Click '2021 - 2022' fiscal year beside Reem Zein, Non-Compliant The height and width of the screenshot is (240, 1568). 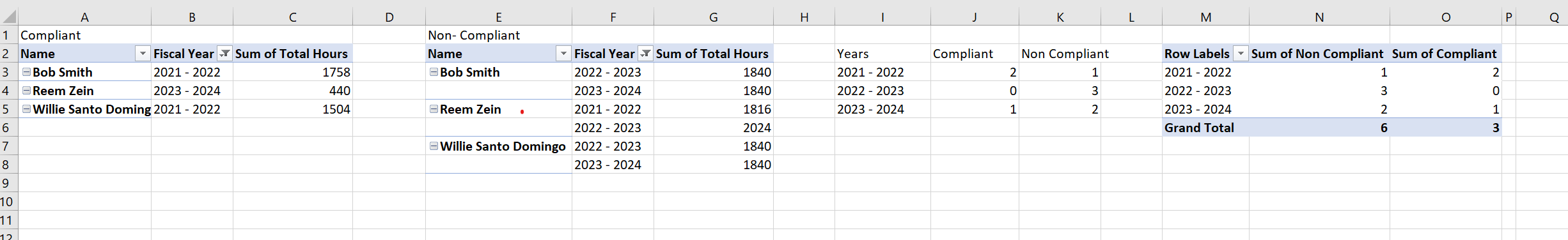613,109
